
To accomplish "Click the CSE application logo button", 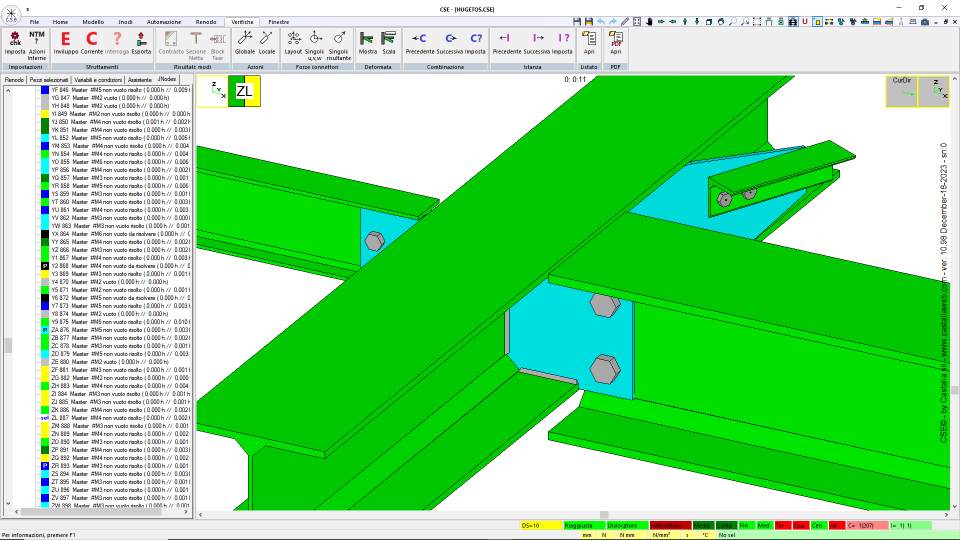I will [11, 14].
